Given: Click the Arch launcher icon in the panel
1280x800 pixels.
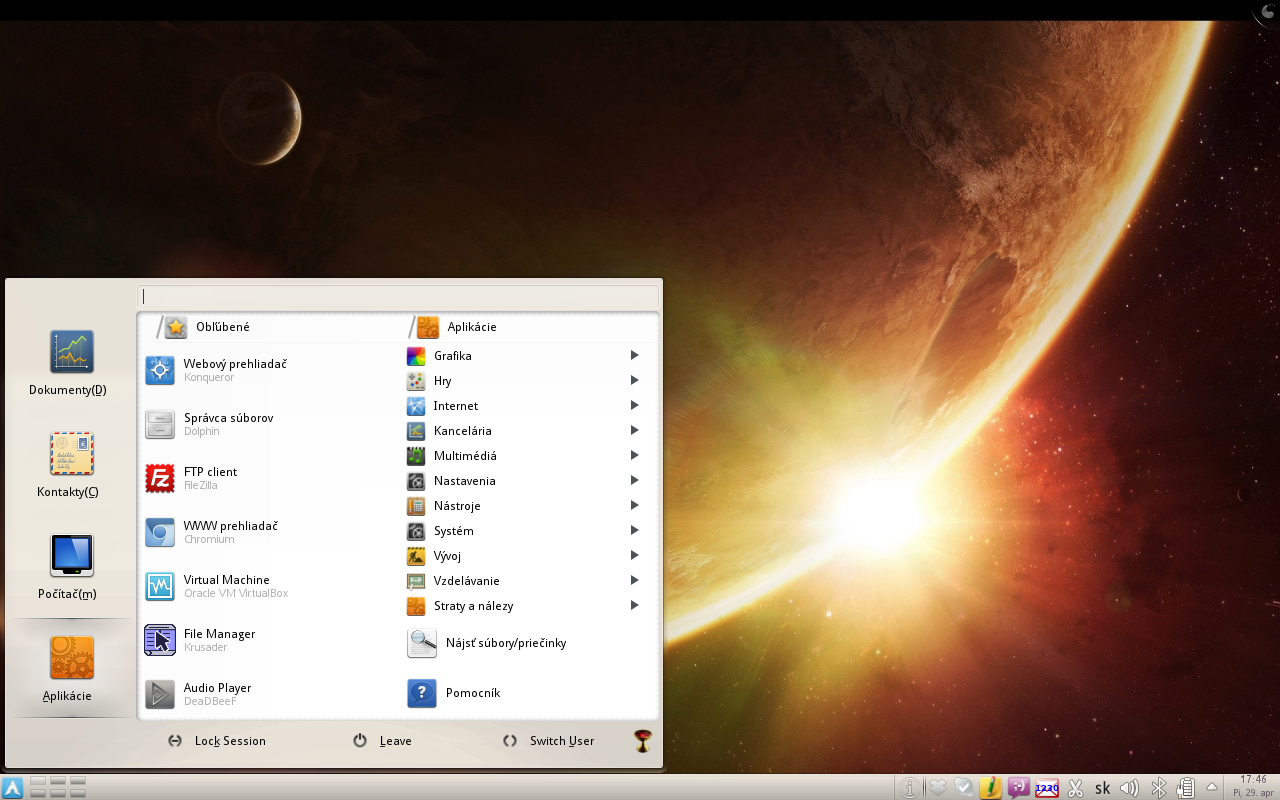Looking at the screenshot, I should click(x=13, y=787).
